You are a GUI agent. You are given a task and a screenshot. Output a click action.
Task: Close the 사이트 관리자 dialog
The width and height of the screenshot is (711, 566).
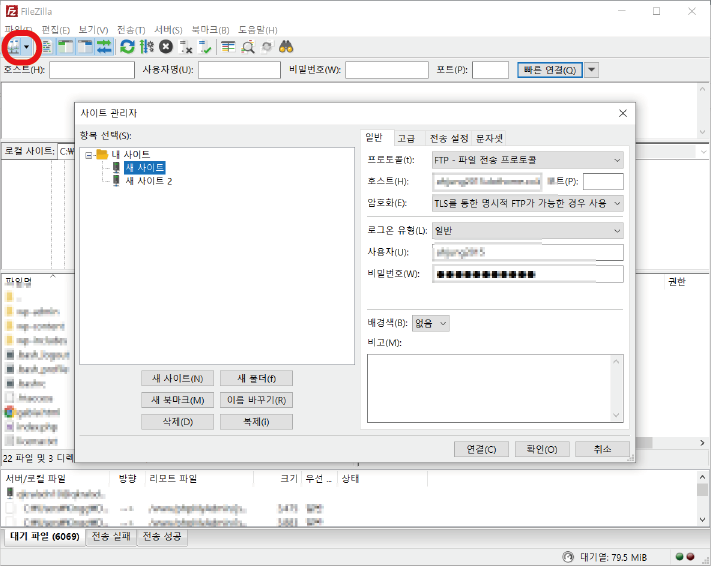point(623,113)
